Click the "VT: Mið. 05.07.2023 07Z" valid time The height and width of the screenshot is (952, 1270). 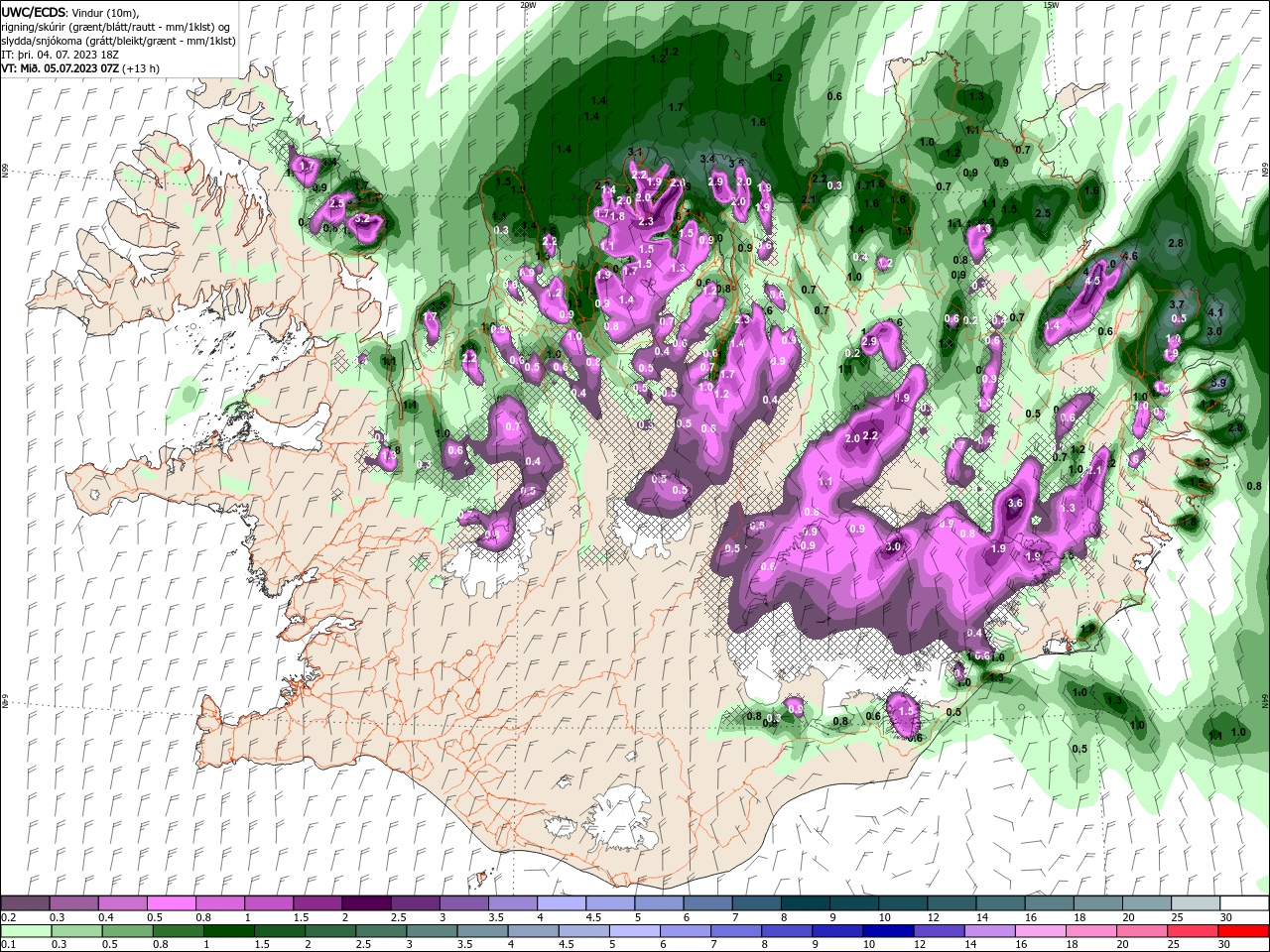62,68
